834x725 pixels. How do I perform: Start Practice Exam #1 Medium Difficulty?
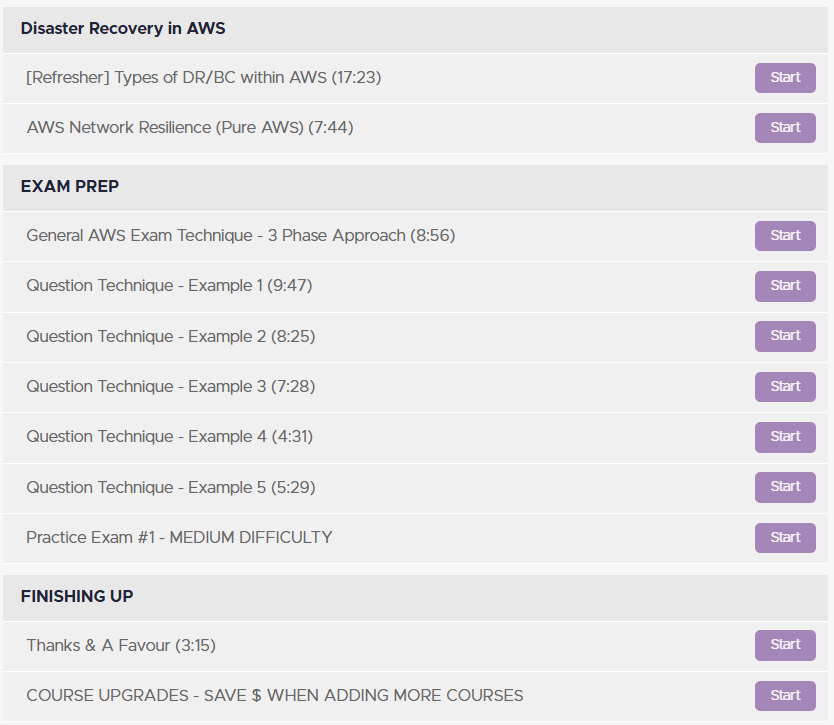click(785, 538)
